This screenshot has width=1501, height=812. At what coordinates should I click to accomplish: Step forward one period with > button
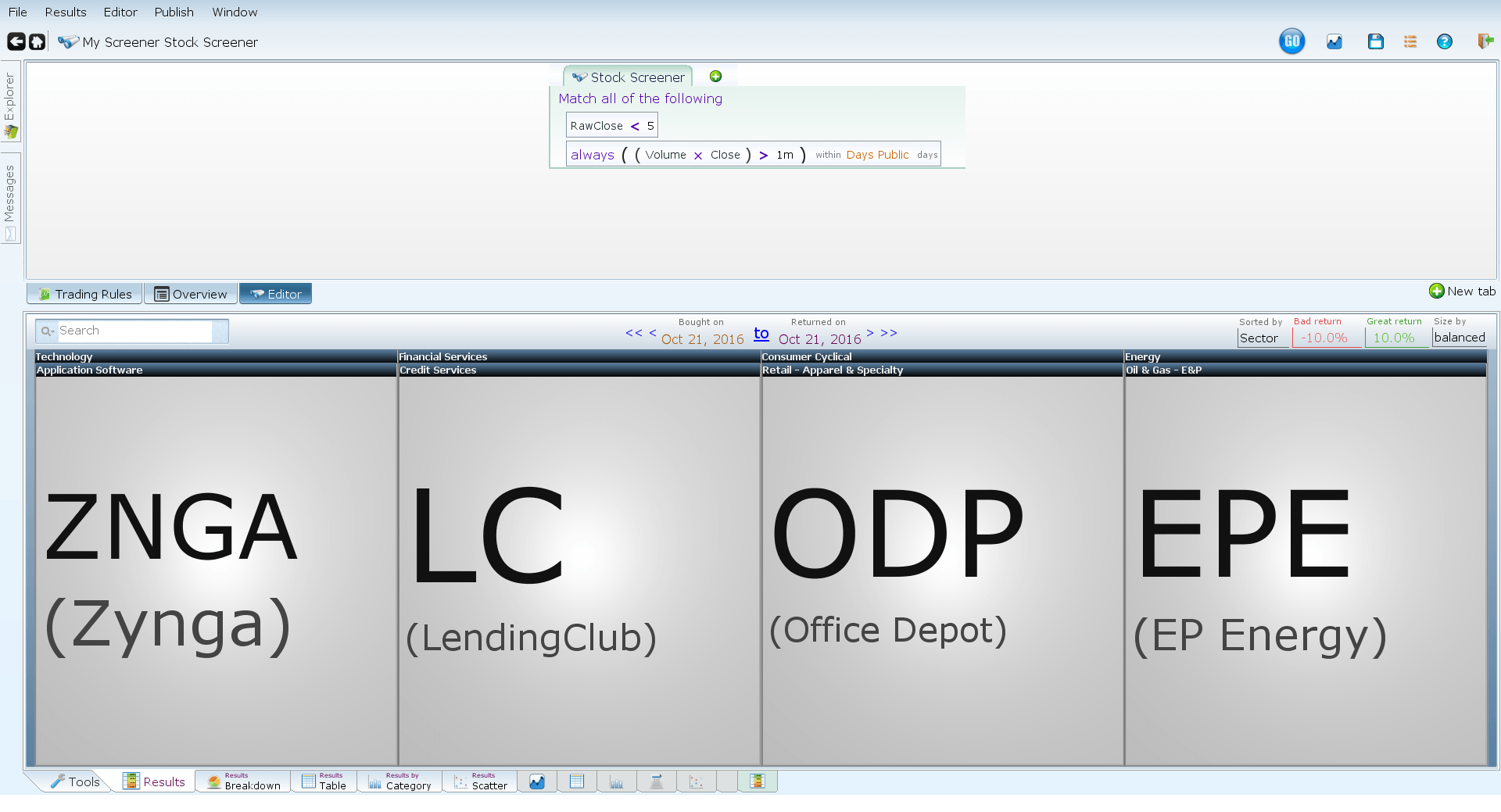pos(869,333)
